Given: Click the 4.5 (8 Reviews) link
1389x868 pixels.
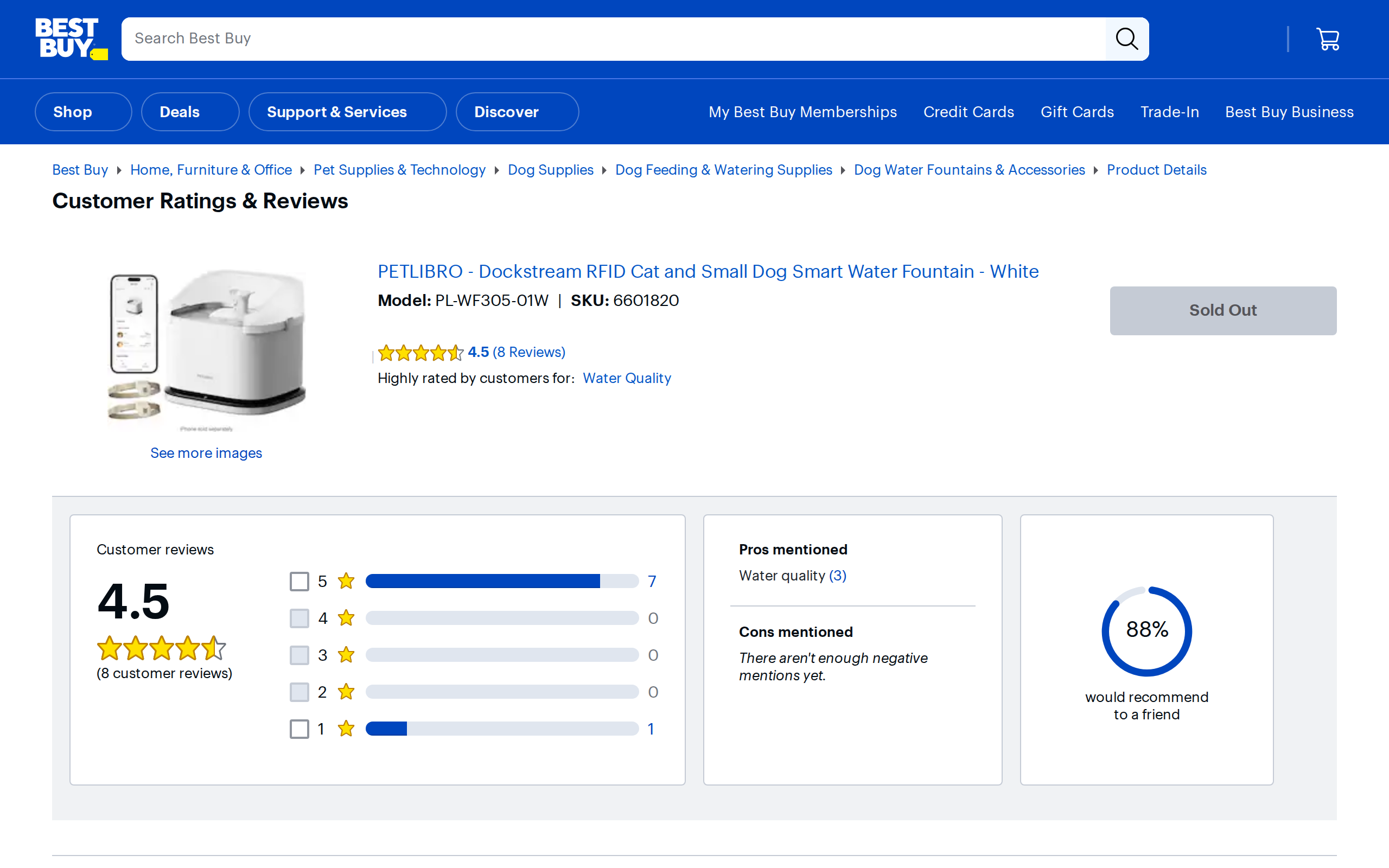Looking at the screenshot, I should point(516,353).
